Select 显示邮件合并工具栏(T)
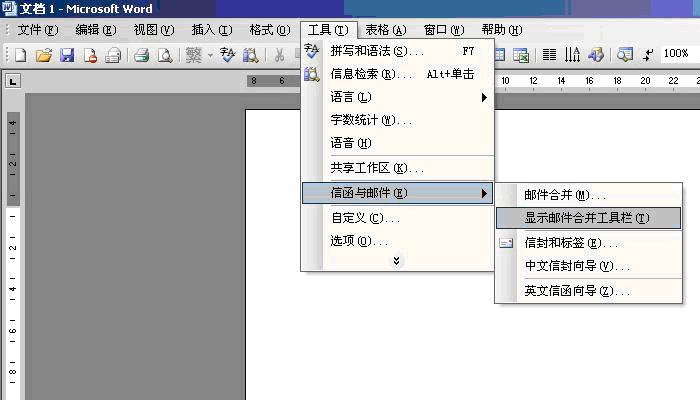 (589, 218)
